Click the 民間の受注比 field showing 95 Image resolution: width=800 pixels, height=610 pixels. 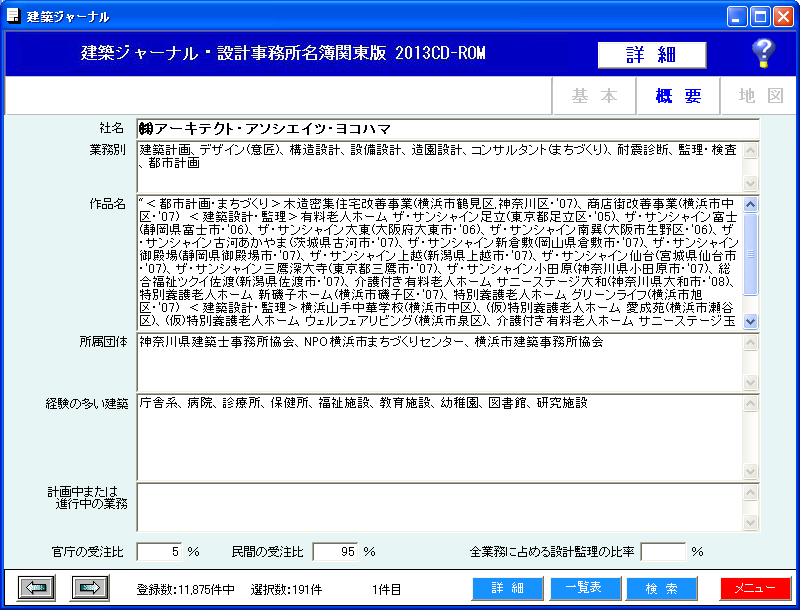(x=335, y=551)
